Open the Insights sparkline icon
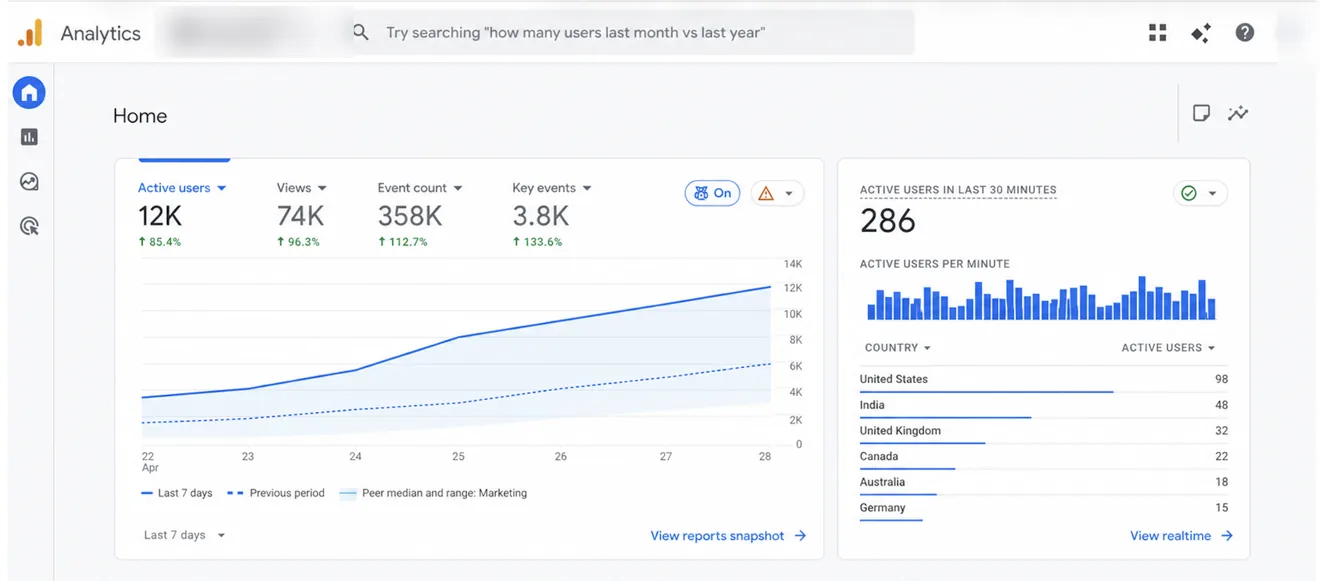 (x=1238, y=113)
